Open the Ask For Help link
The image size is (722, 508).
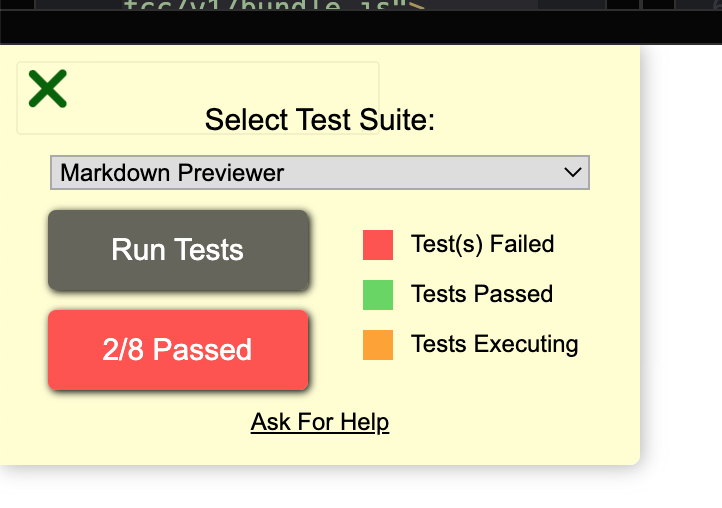coord(320,422)
